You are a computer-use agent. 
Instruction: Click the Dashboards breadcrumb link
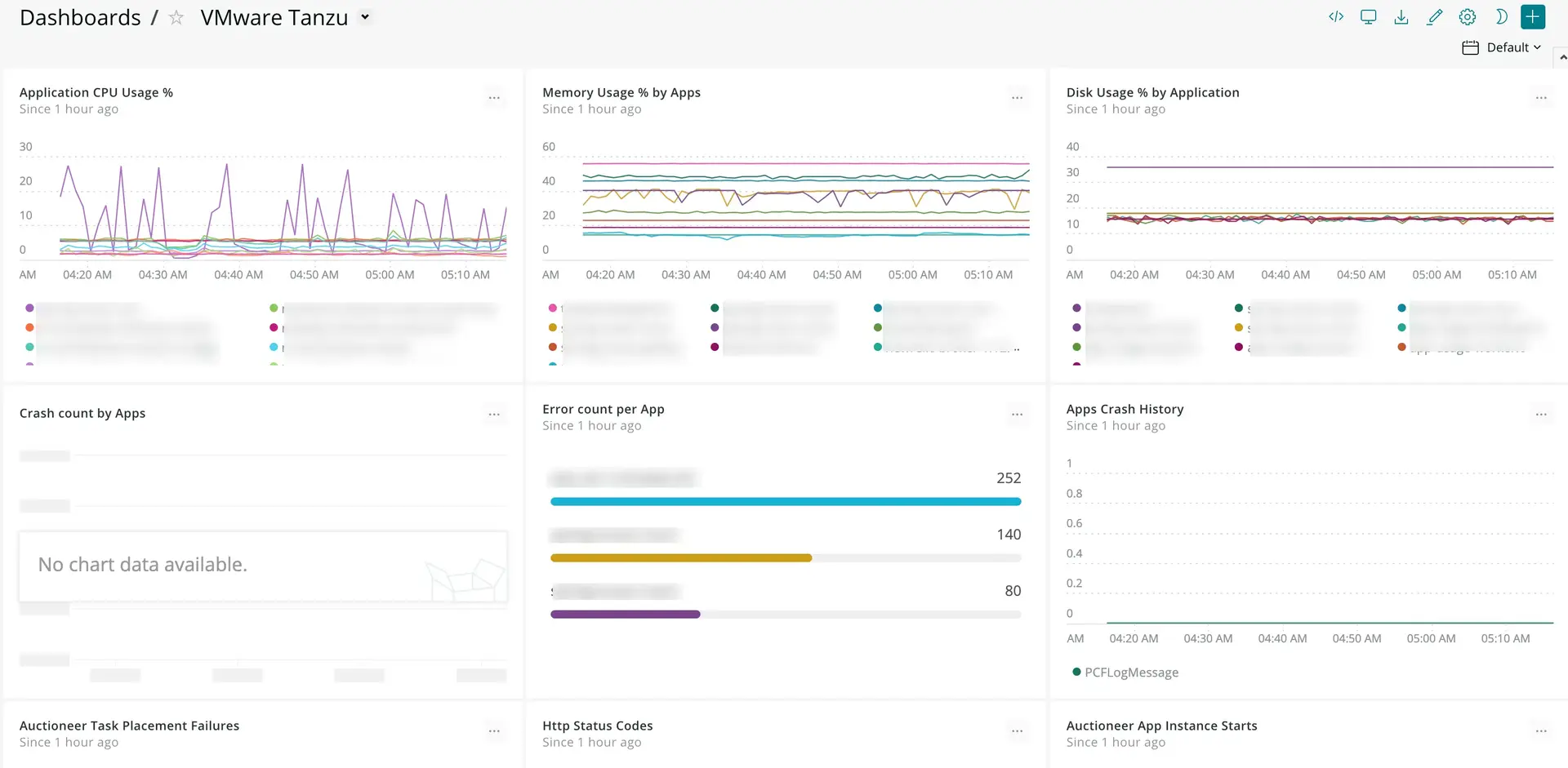coord(80,18)
